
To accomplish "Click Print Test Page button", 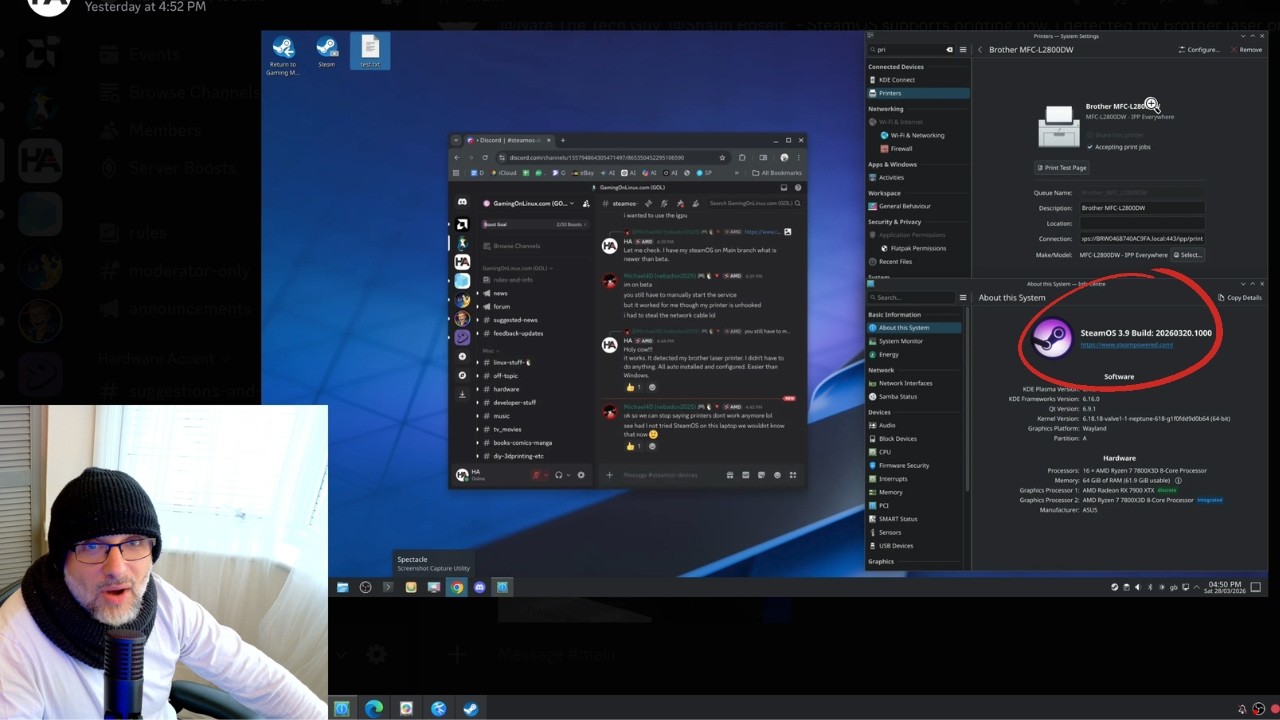I will [1062, 168].
